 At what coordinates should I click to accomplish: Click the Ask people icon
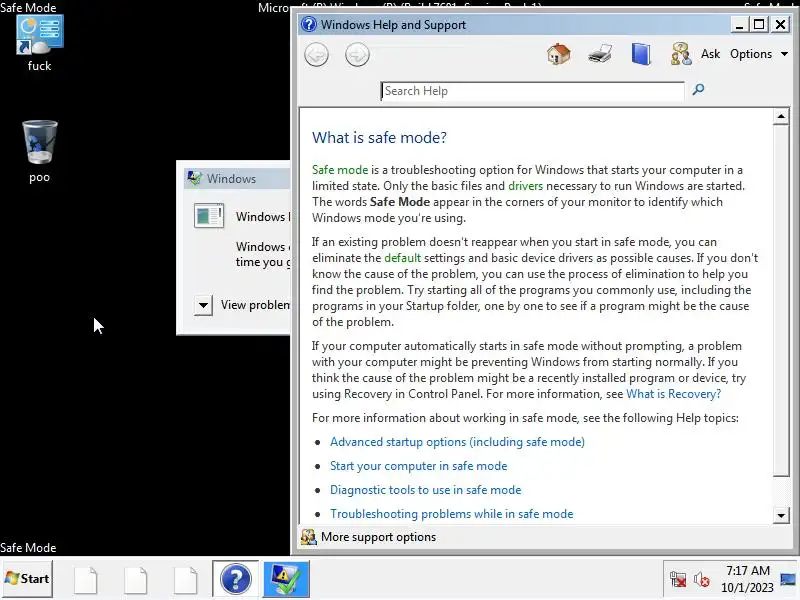681,54
